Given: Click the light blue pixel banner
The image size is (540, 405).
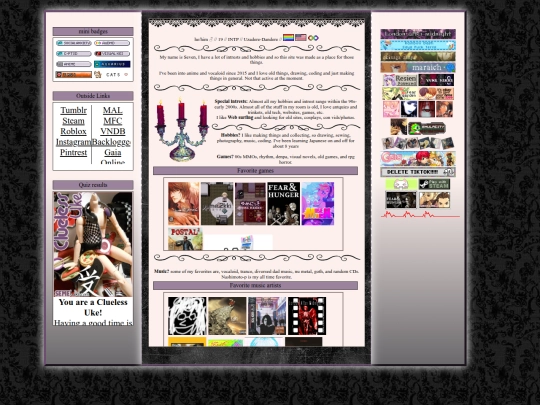Looking at the screenshot, I should (x=418, y=45).
